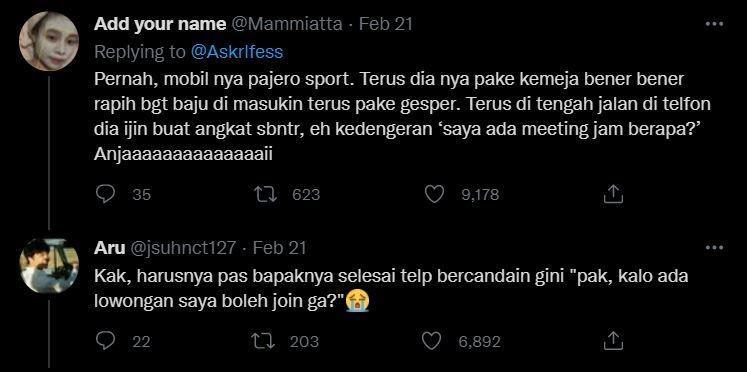Open more options on Aru's tweet

[x=714, y=248]
